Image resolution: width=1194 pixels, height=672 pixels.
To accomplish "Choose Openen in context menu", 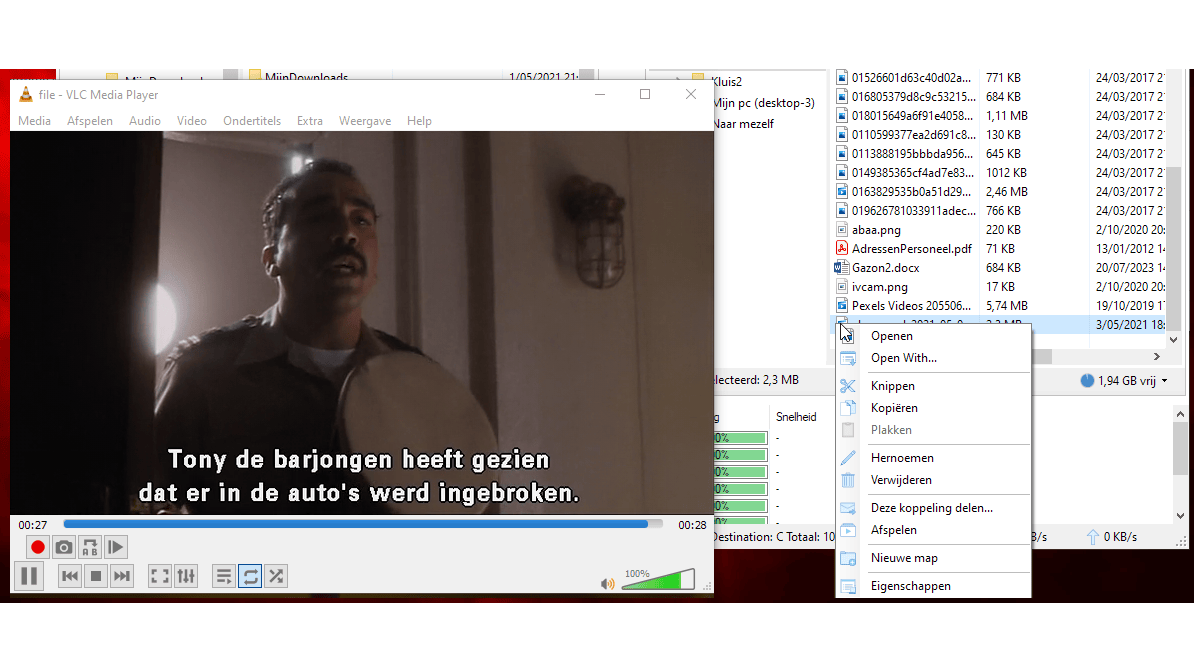I will click(x=934, y=336).
